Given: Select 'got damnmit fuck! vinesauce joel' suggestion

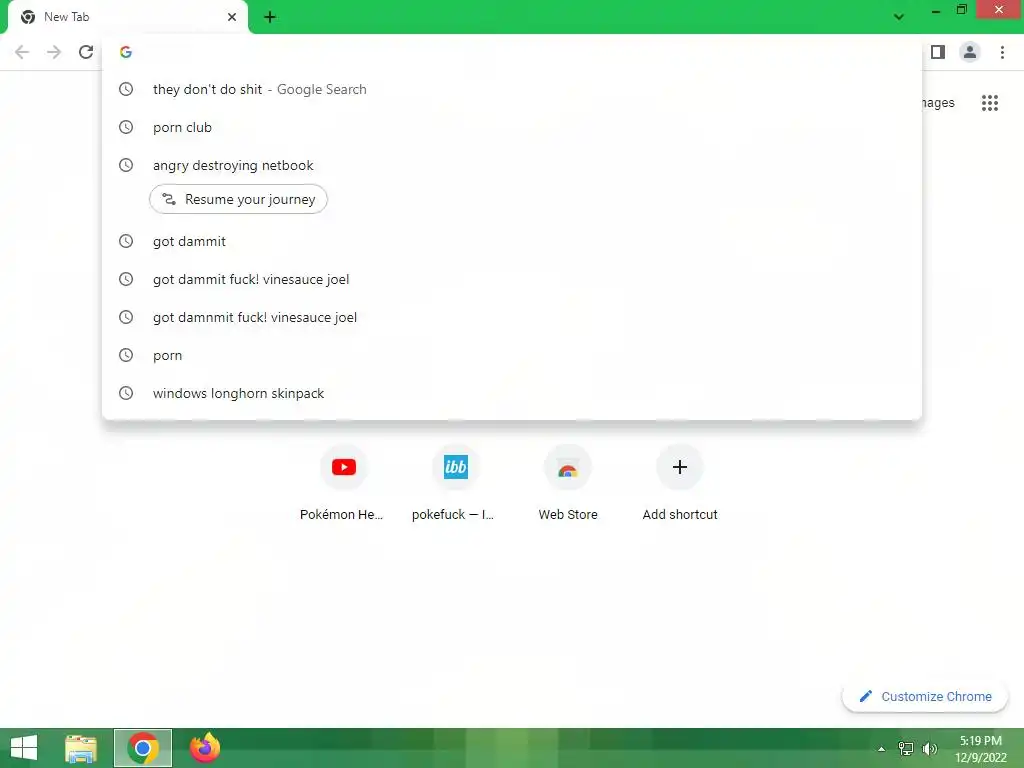Looking at the screenshot, I should 512,317.
